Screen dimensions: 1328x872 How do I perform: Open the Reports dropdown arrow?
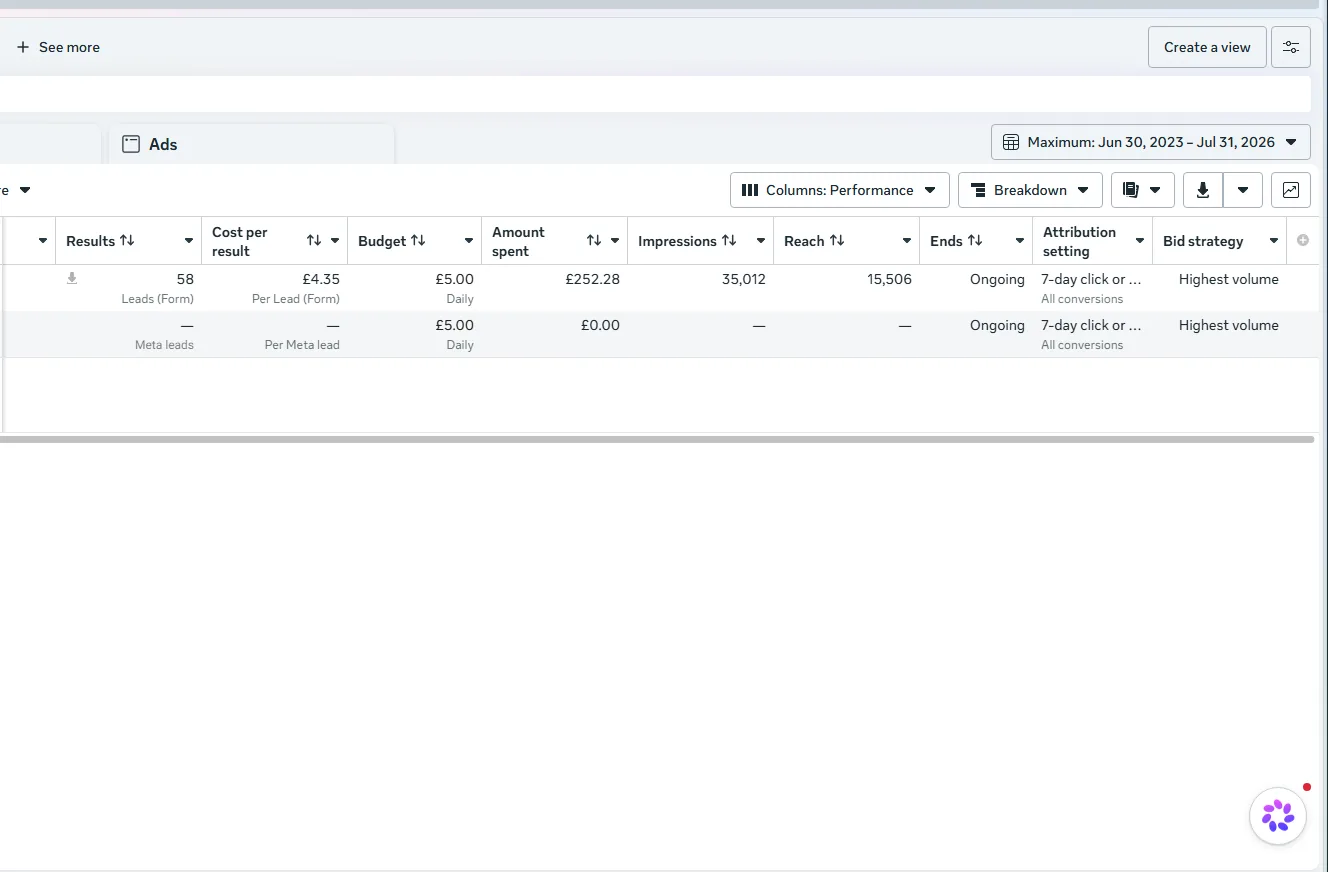pyautogui.click(x=1155, y=190)
